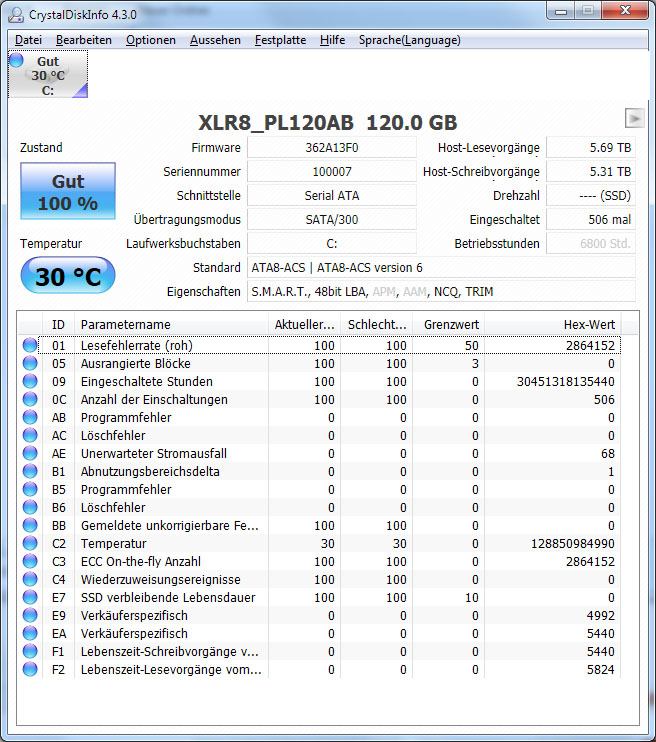656x742 pixels.
Task: Click the Parametername column header
Action: pos(171,325)
